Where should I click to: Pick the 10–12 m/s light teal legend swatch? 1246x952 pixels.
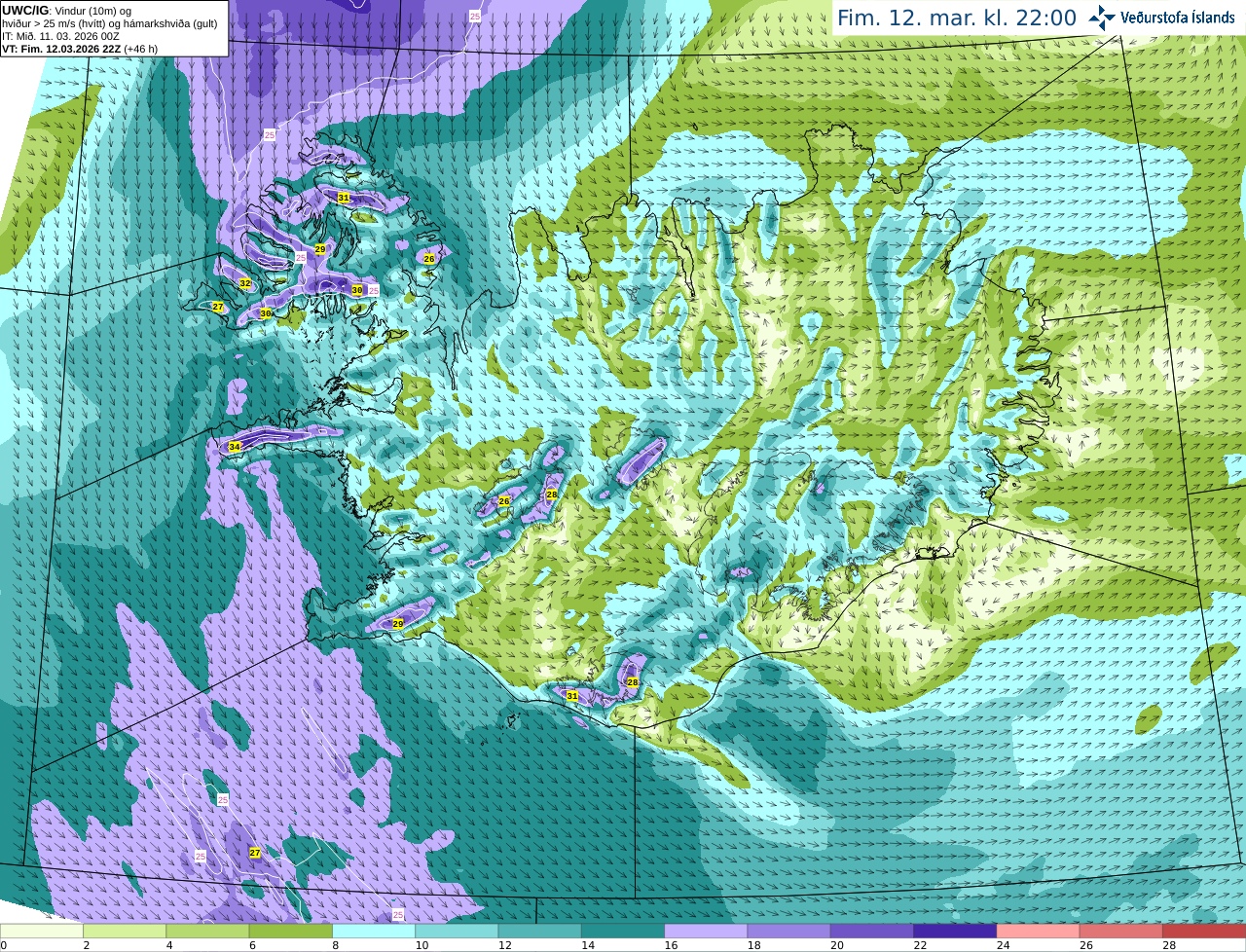coord(457,932)
